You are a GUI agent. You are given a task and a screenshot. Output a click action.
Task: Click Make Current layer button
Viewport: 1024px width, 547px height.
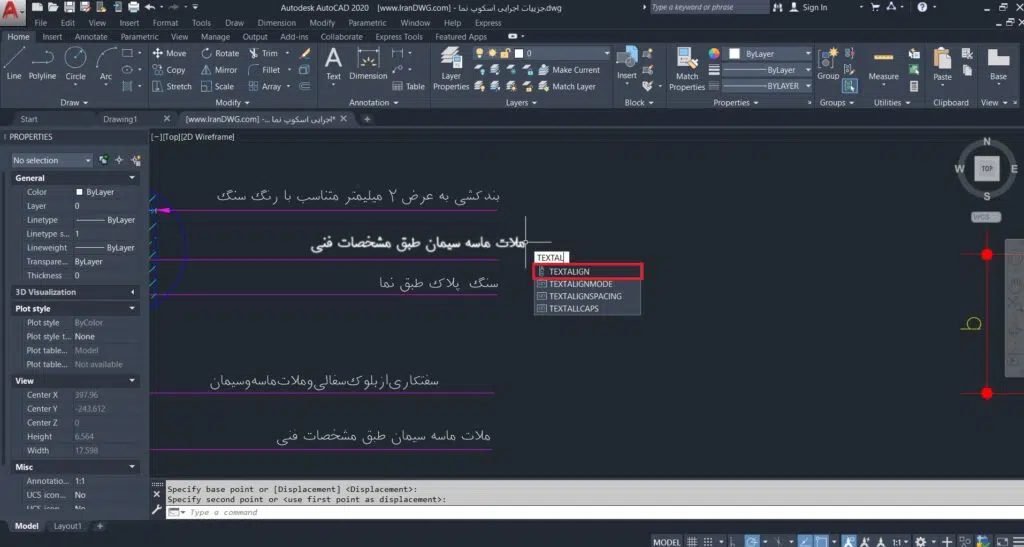point(569,70)
